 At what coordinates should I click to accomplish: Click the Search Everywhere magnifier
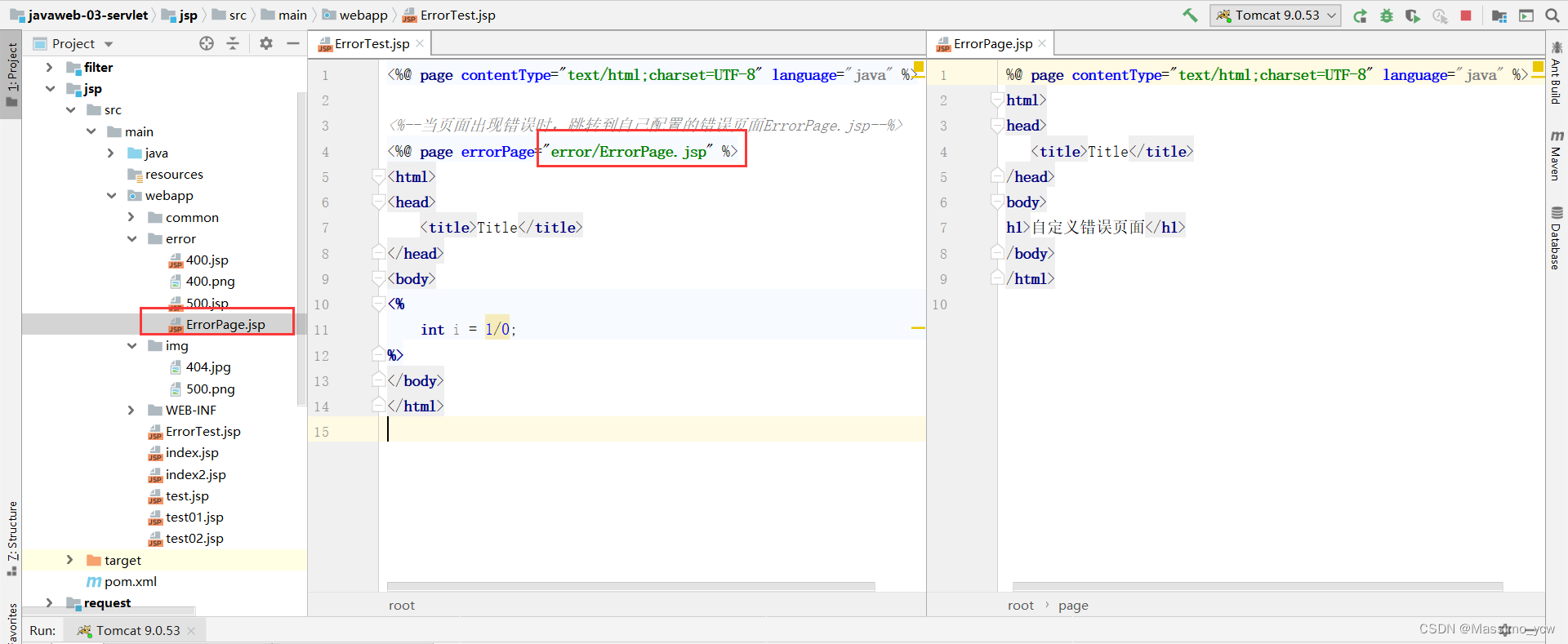click(1552, 16)
